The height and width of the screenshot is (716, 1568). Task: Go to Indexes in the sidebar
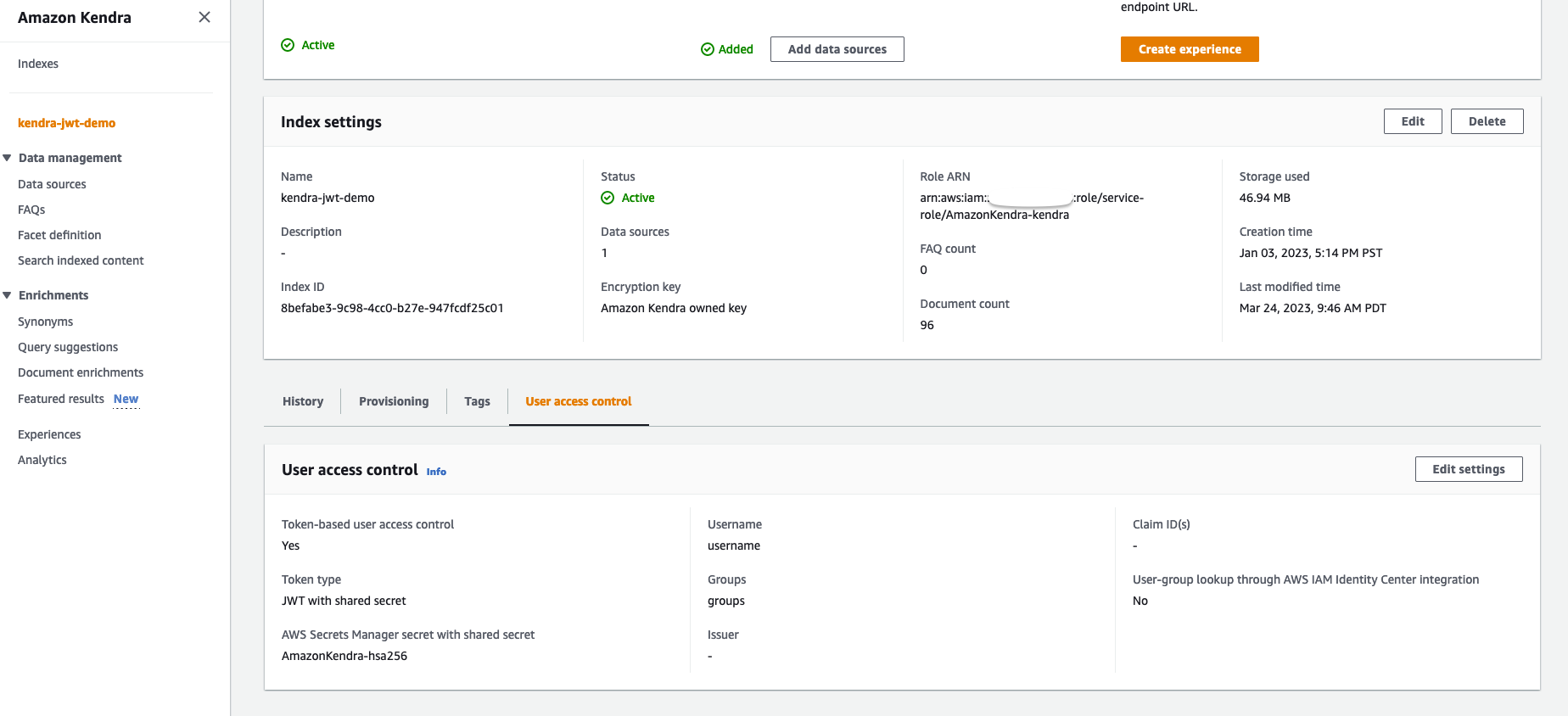38,64
